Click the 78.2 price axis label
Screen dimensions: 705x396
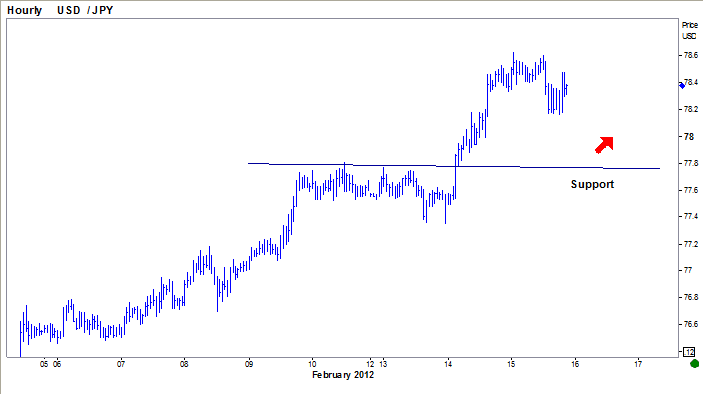(x=691, y=109)
